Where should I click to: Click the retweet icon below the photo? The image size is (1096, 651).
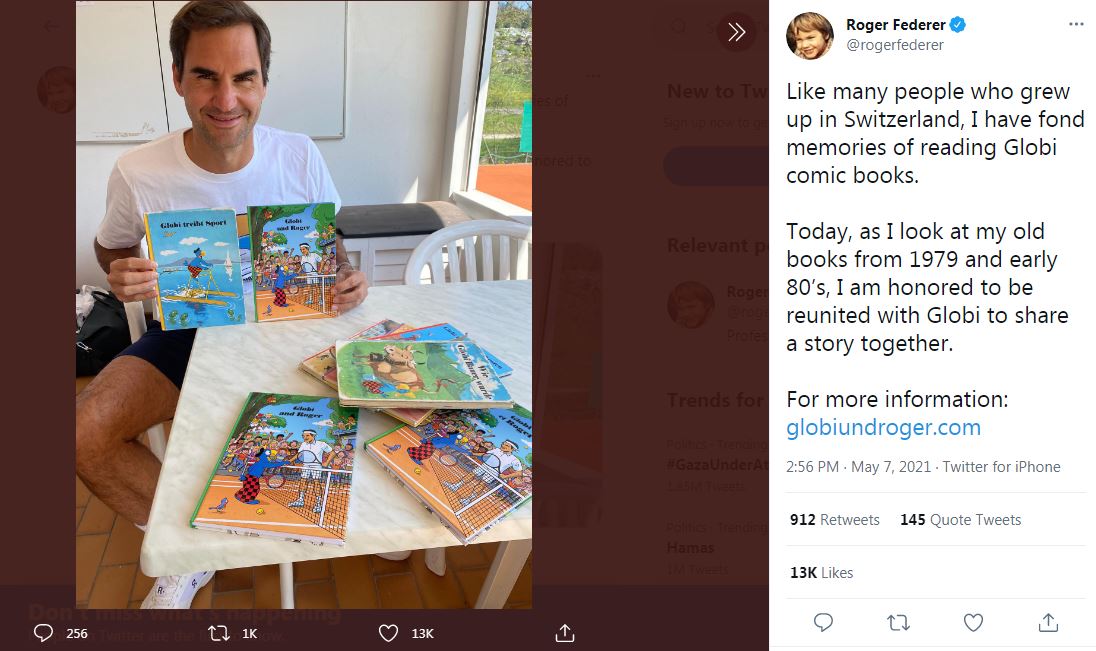[222, 633]
